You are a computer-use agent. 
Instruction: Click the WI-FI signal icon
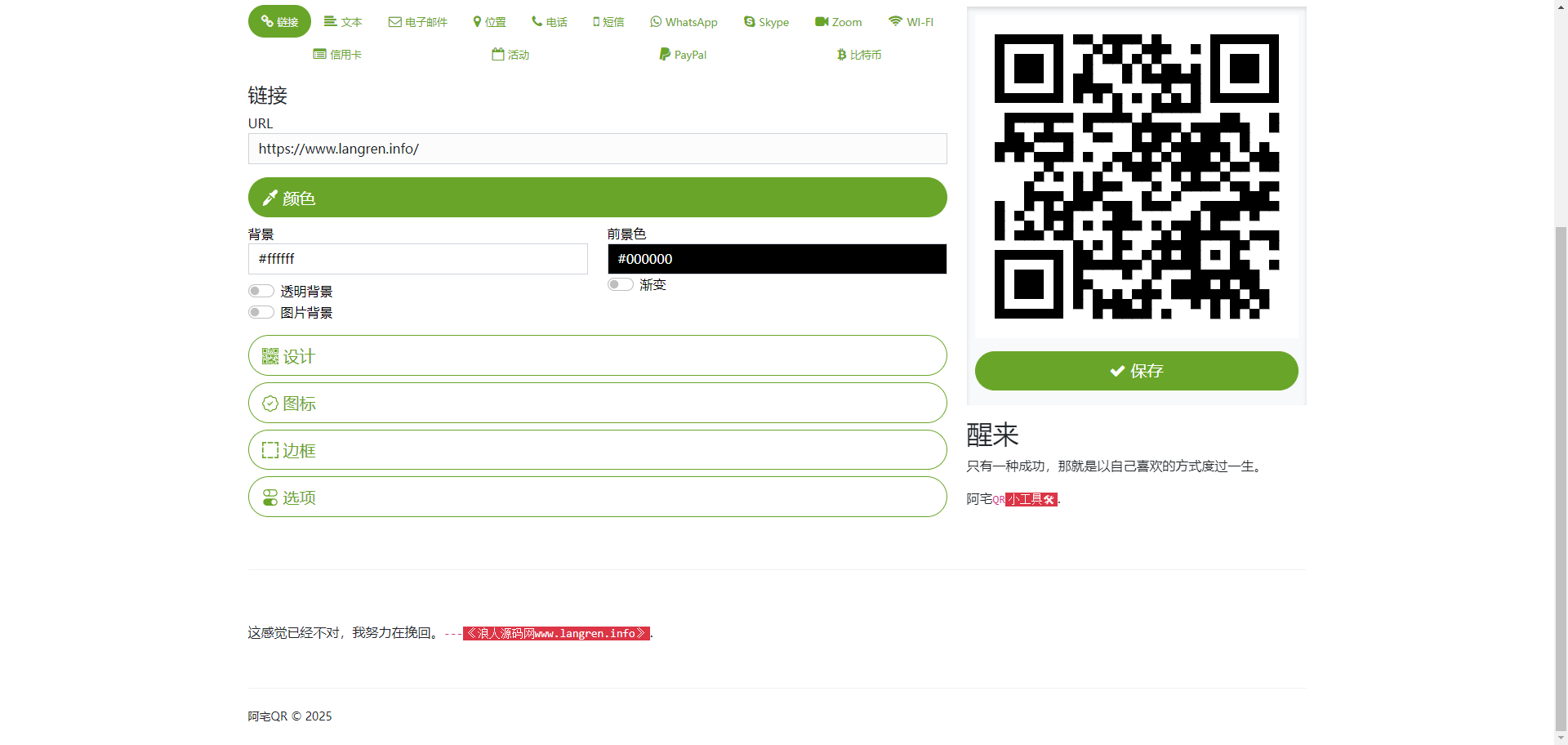895,21
